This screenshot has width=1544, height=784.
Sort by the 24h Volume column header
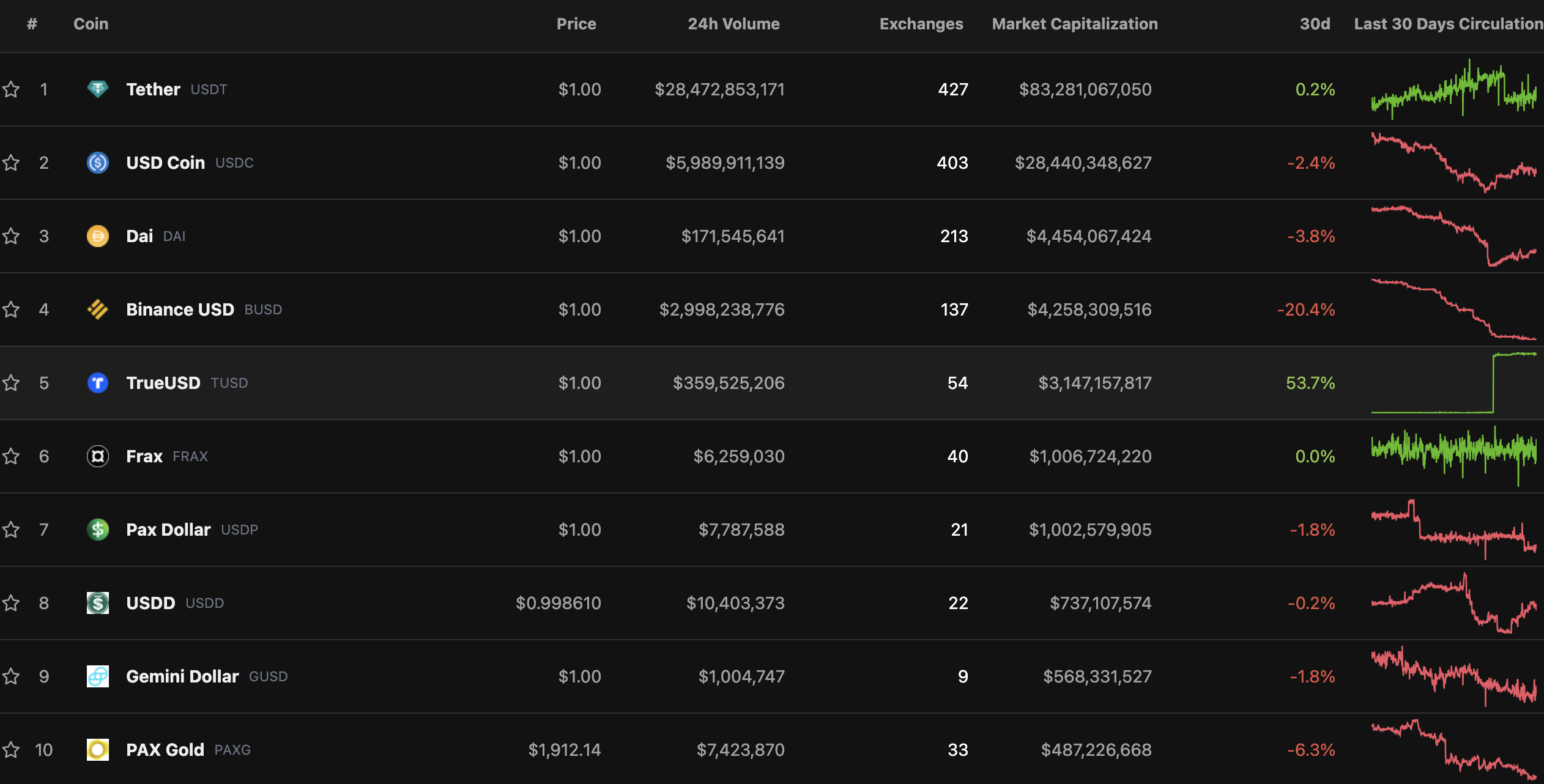733,24
